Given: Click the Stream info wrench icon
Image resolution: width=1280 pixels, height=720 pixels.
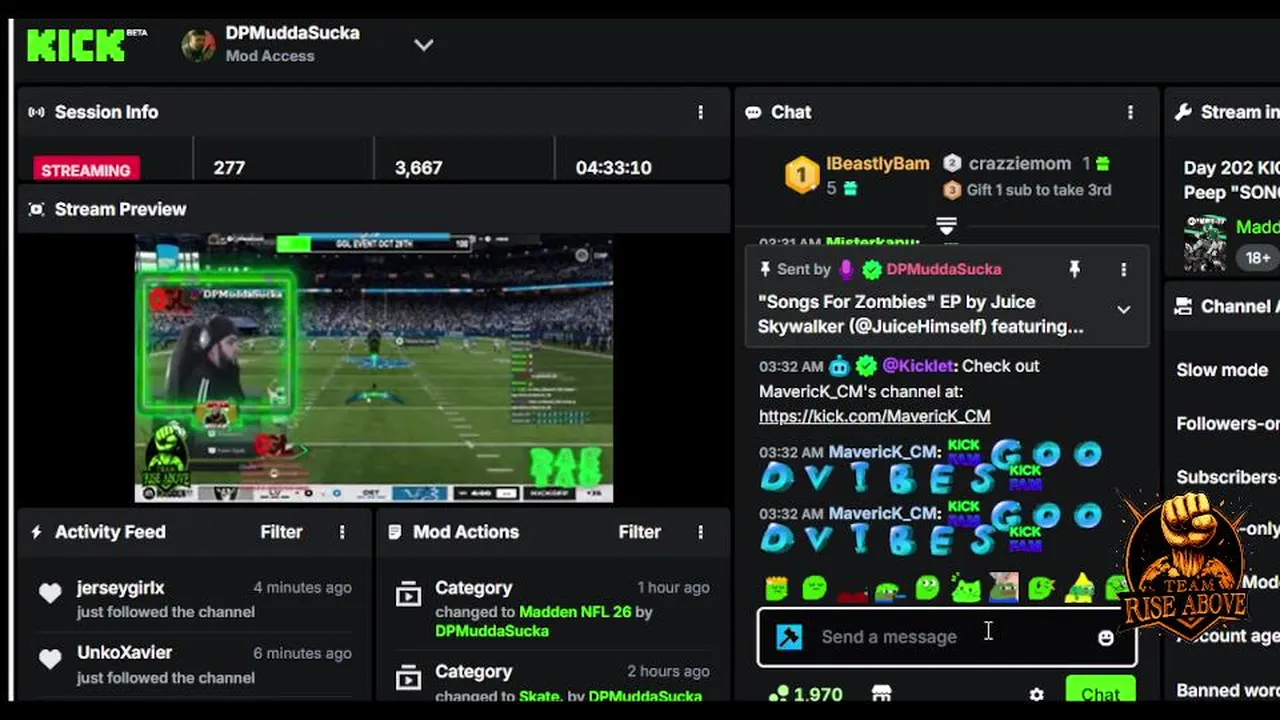Looking at the screenshot, I should [x=1183, y=112].
